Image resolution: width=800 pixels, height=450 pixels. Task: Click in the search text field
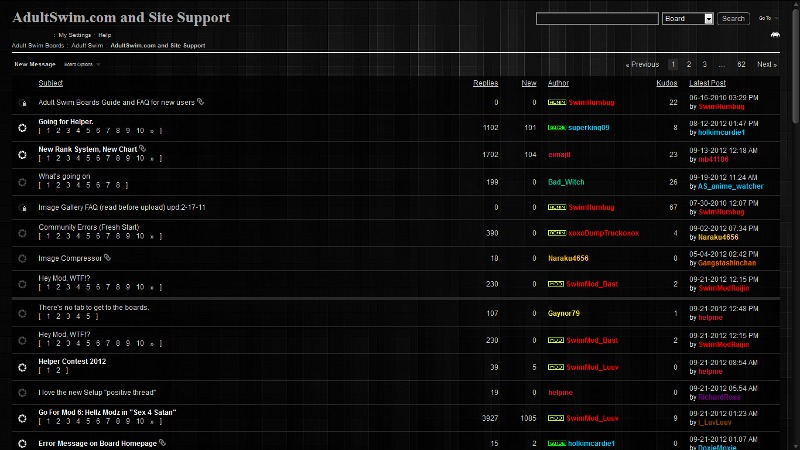click(x=597, y=18)
